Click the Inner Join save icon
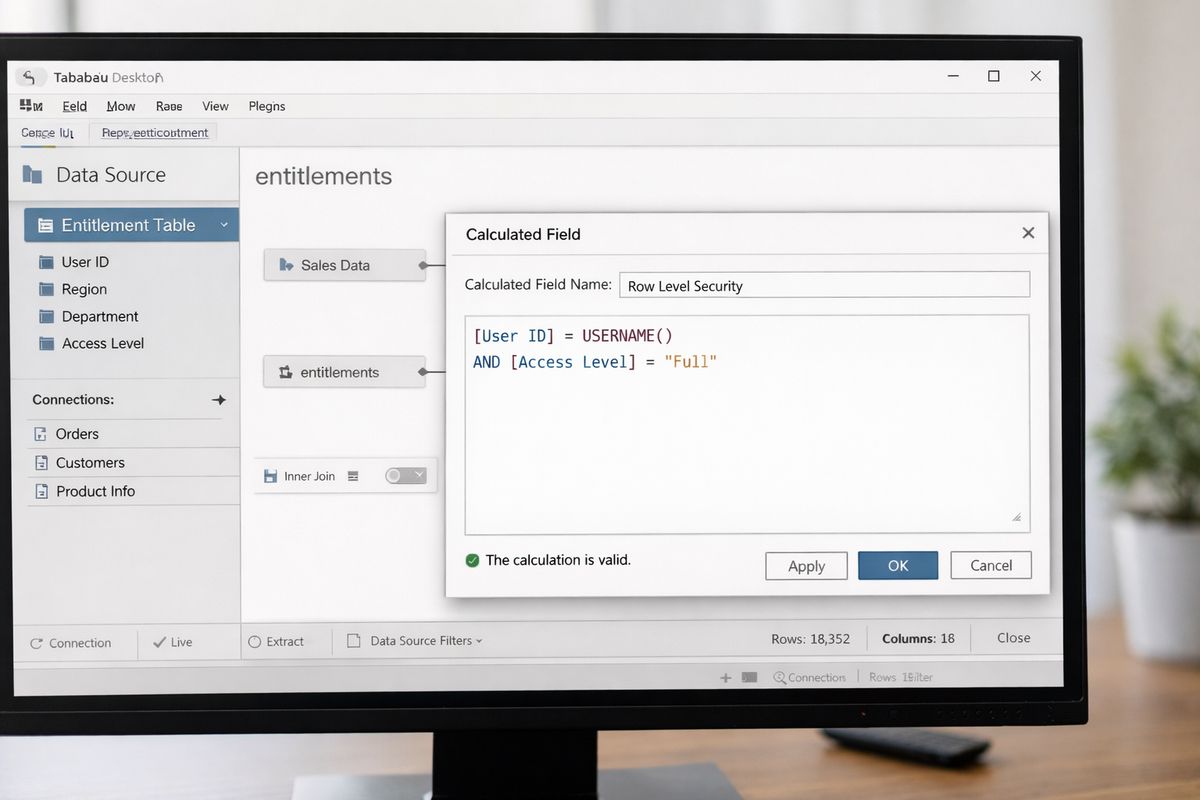 (x=270, y=477)
